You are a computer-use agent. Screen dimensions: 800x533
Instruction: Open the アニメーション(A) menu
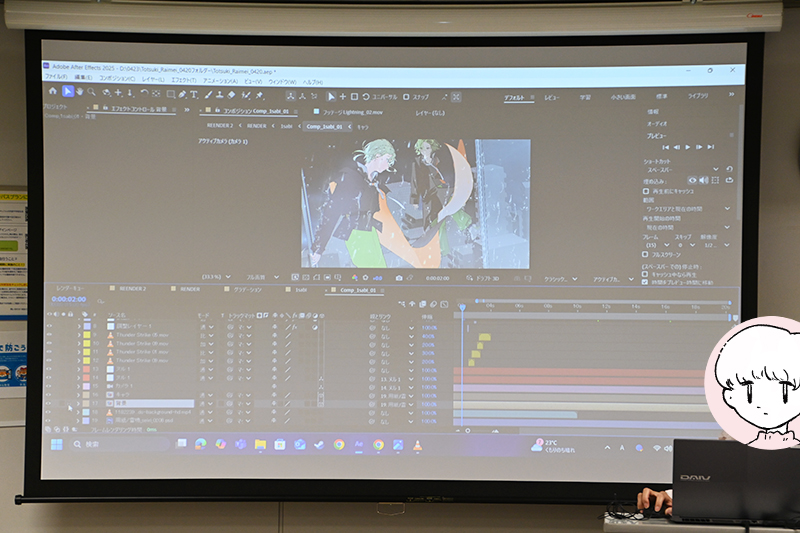point(220,81)
